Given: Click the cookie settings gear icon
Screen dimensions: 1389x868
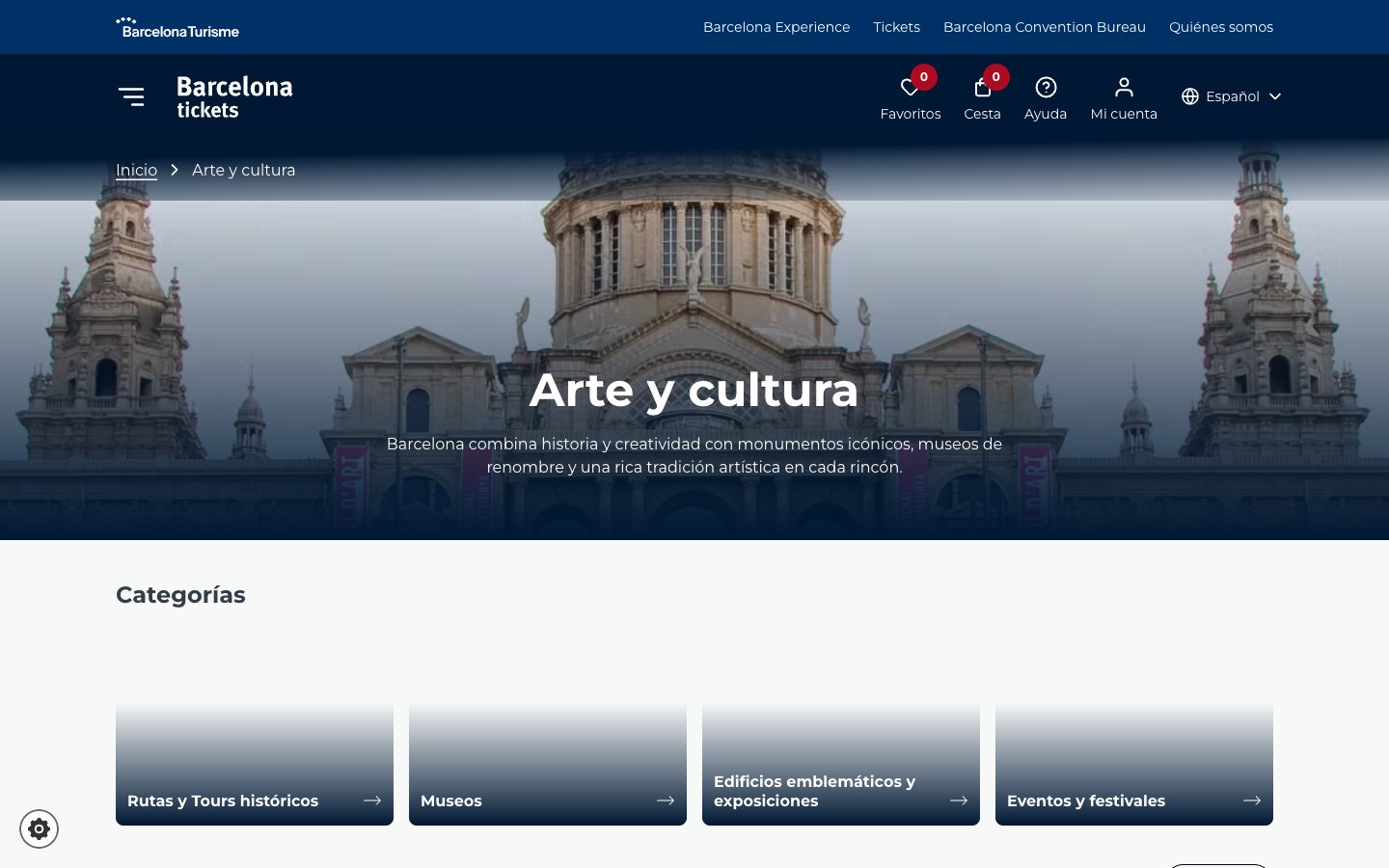Looking at the screenshot, I should pyautogui.click(x=39, y=828).
